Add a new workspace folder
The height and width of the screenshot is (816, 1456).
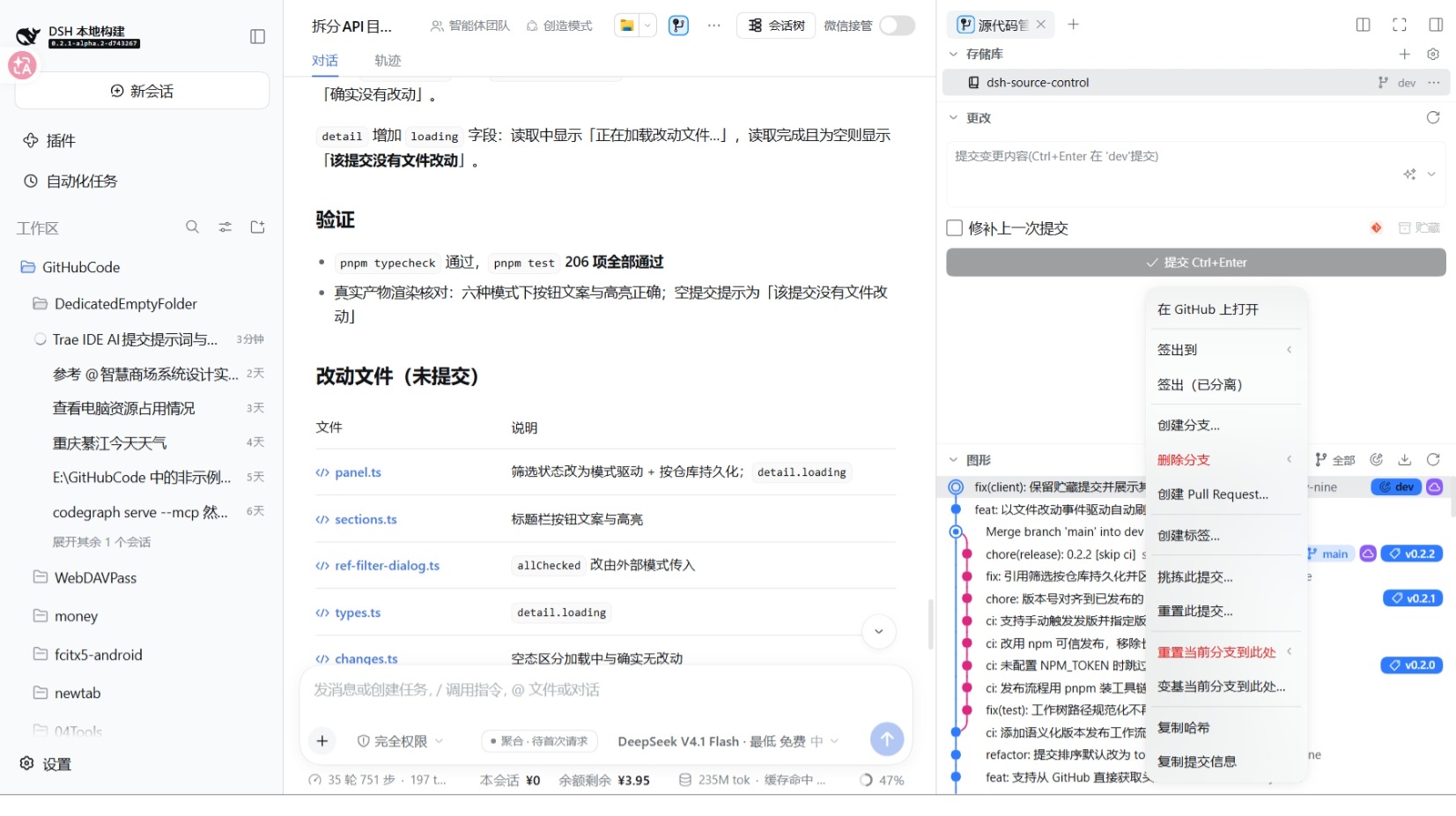[257, 227]
